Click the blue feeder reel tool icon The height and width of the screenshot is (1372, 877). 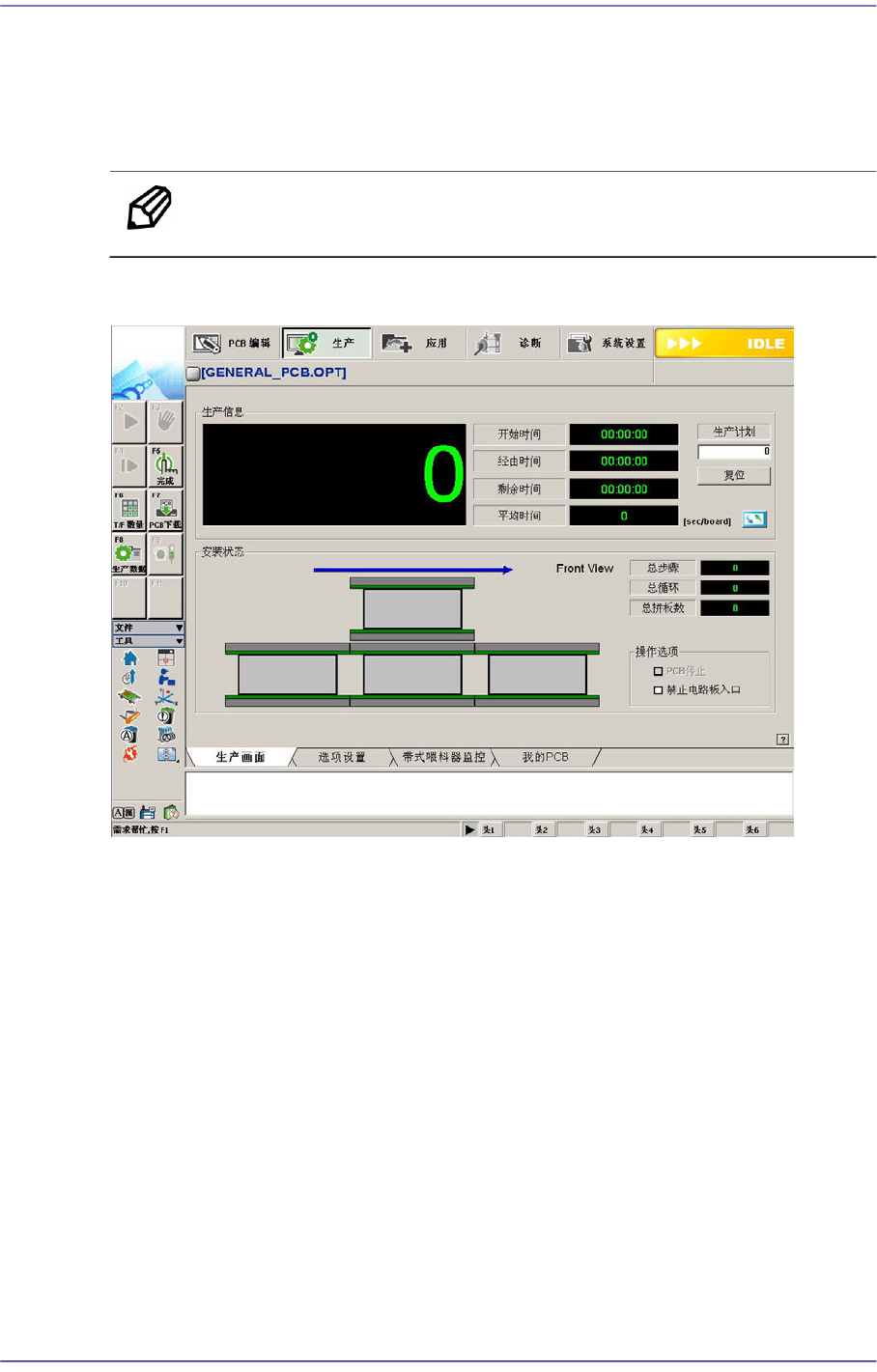click(166, 735)
